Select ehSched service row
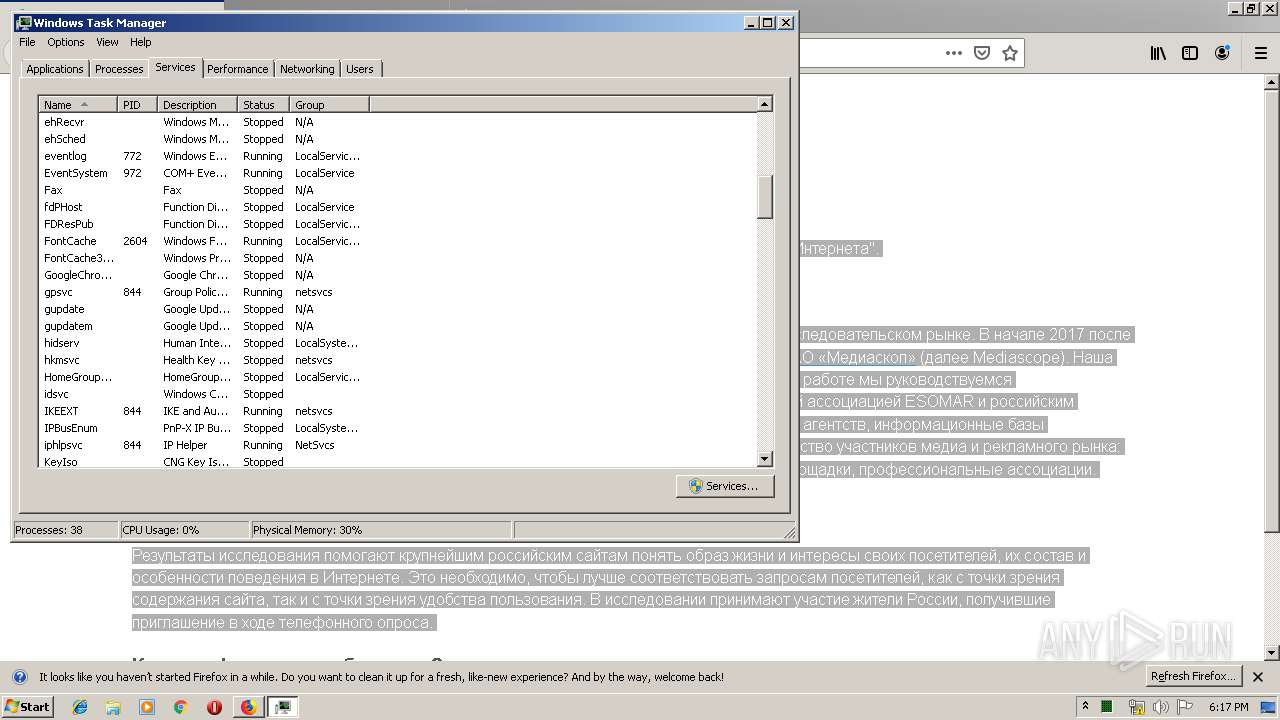Image resolution: width=1280 pixels, height=720 pixels. (398, 139)
